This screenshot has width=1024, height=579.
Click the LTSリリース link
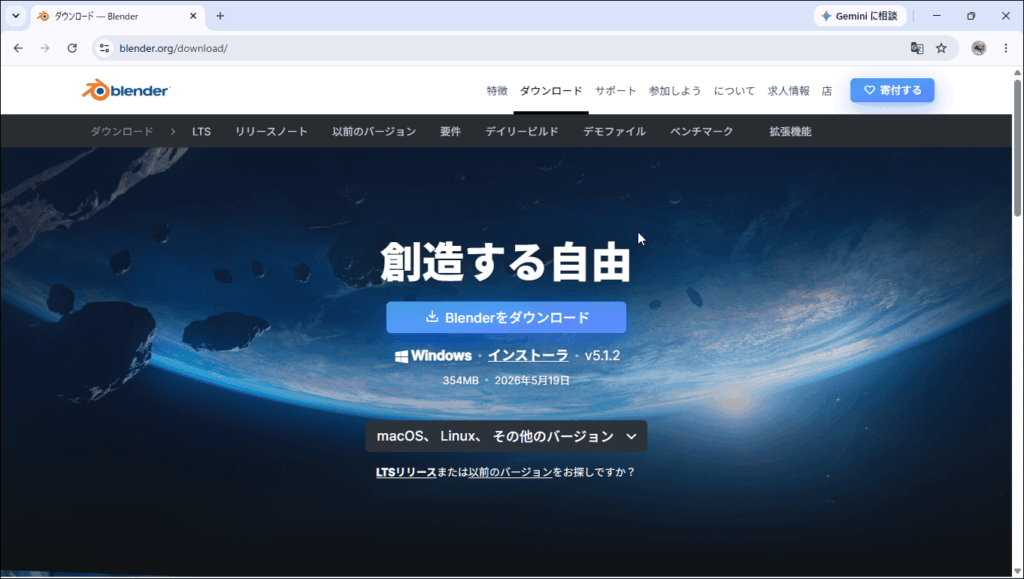pos(406,472)
